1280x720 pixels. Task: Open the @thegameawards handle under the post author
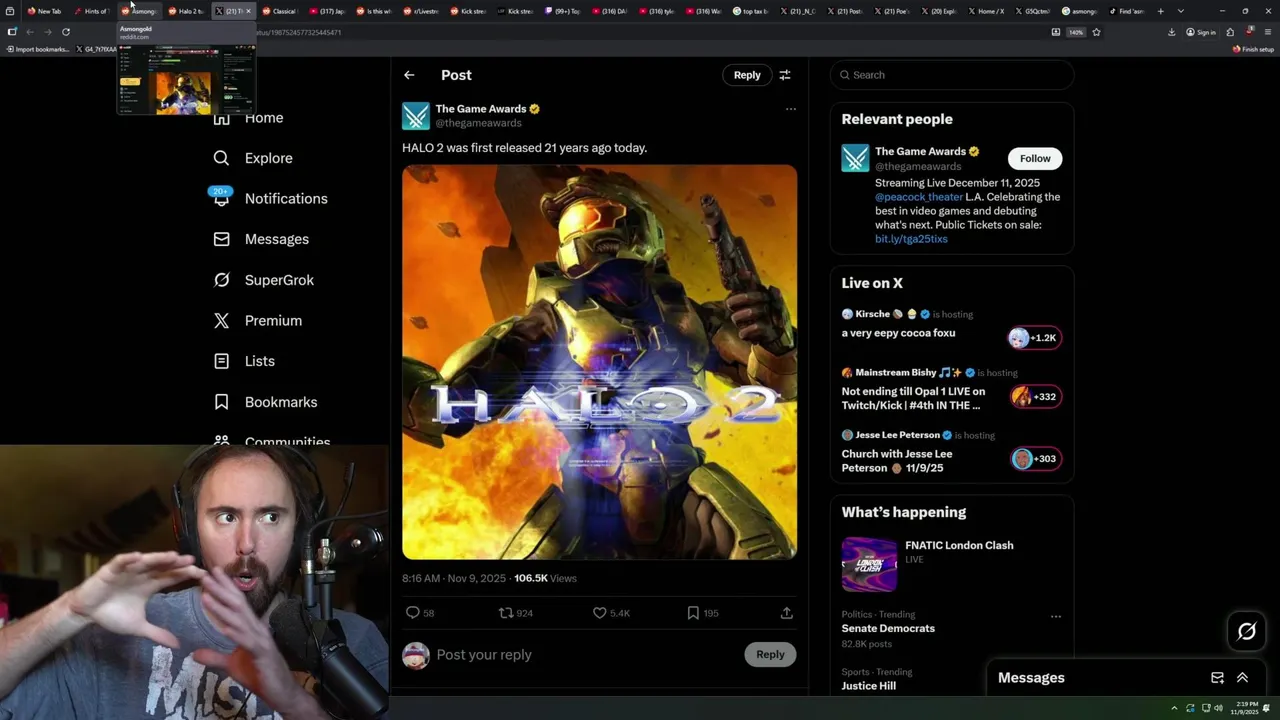pos(478,123)
